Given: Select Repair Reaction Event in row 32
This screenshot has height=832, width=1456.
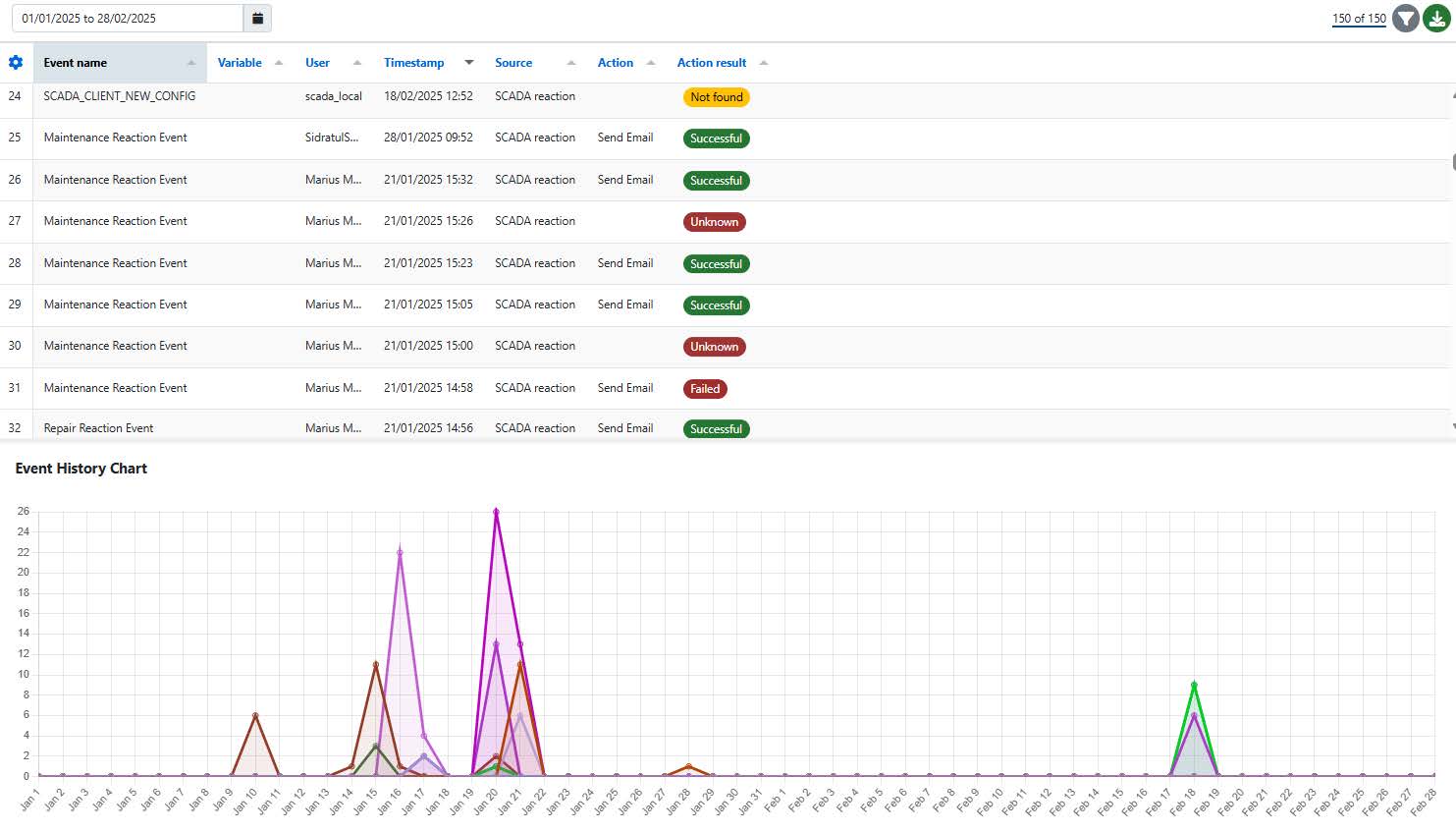Looking at the screenshot, I should point(99,428).
